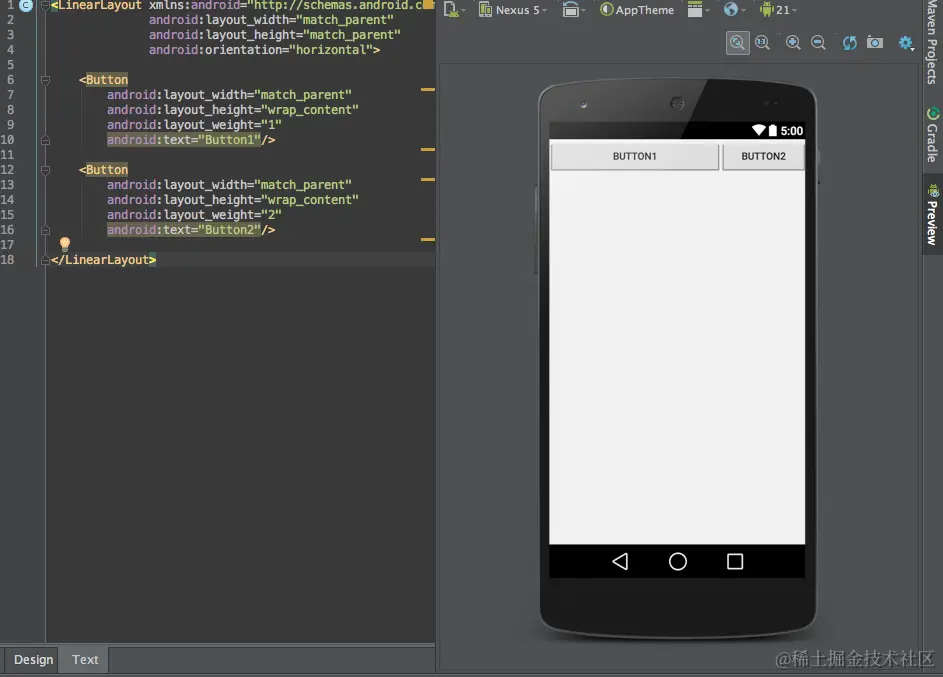The width and height of the screenshot is (943, 677).
Task: Open the Nexus 5 device dropdown
Action: click(513, 10)
